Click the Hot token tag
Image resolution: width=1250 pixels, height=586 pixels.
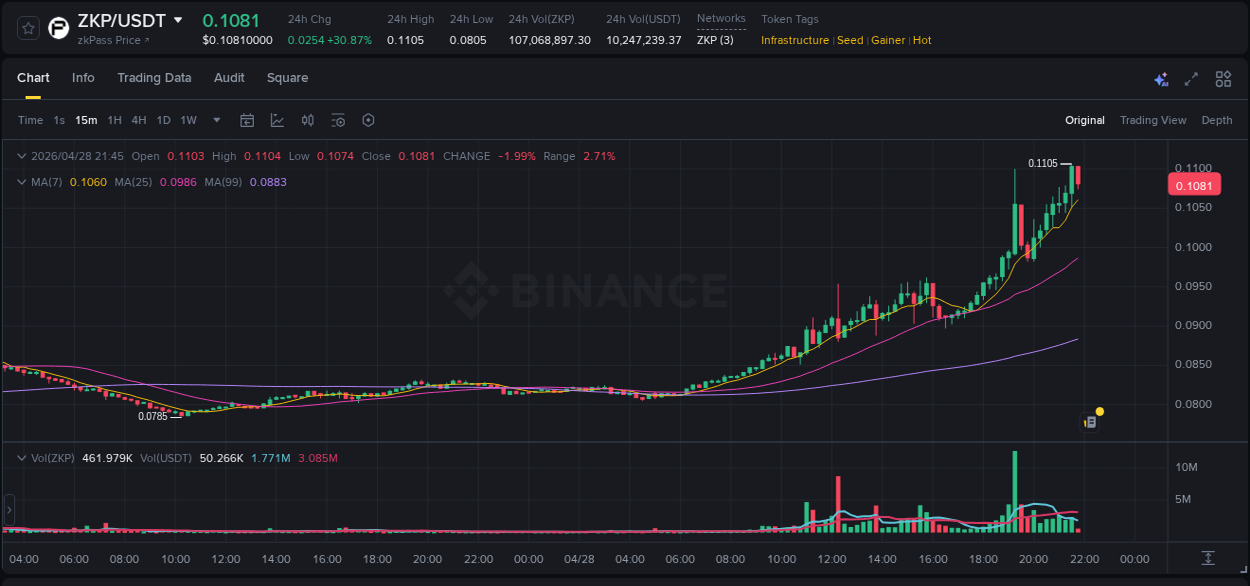pyautogui.click(x=922, y=40)
